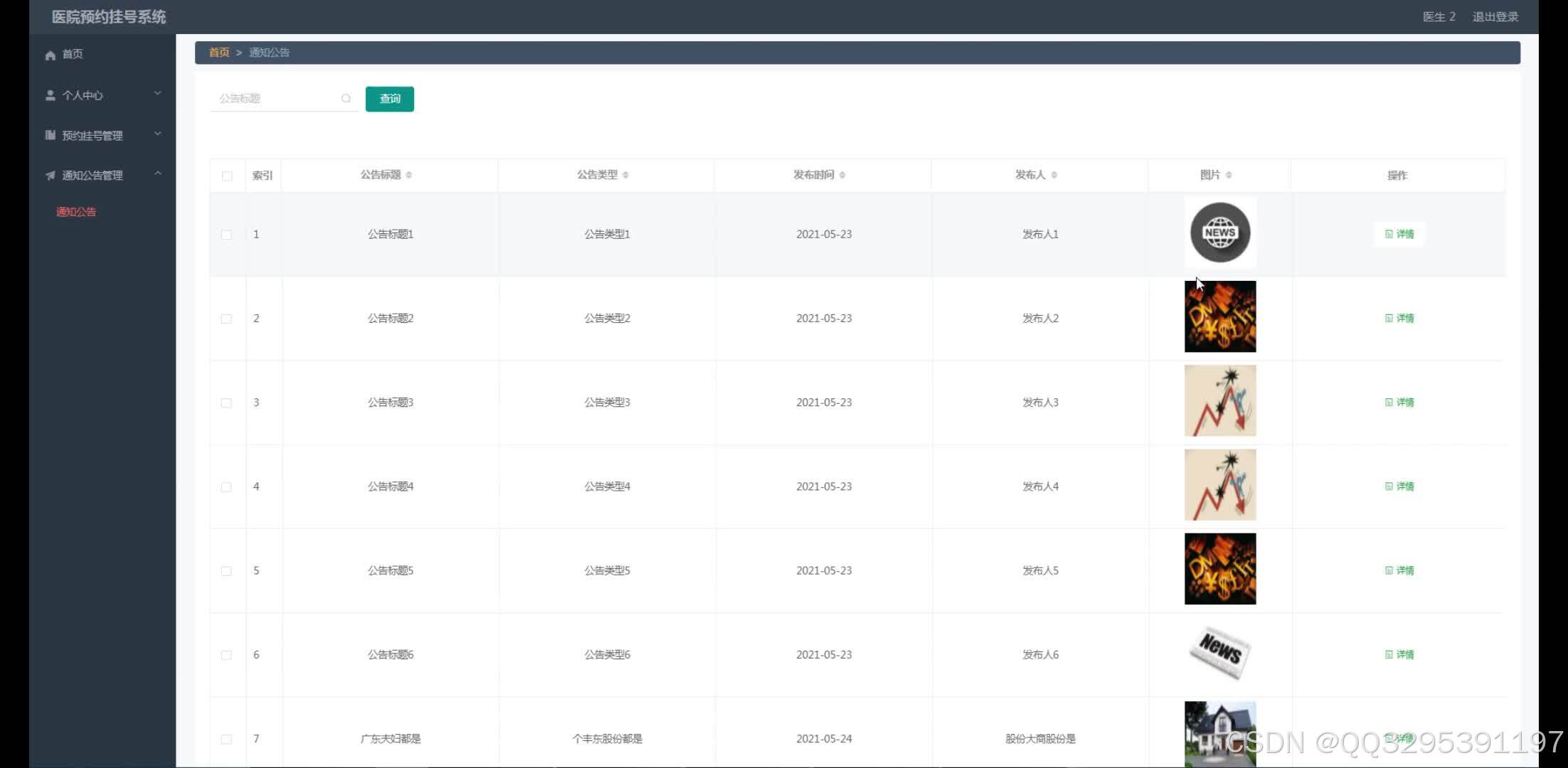The width and height of the screenshot is (1568, 768).
Task: Click 退出登录 to log out
Action: coord(1495,17)
